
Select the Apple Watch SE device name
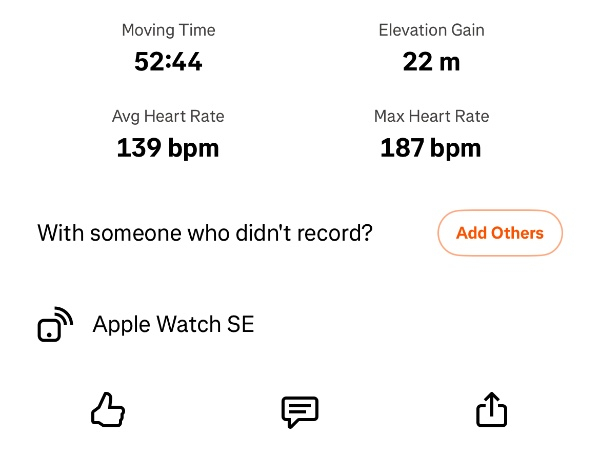(173, 324)
